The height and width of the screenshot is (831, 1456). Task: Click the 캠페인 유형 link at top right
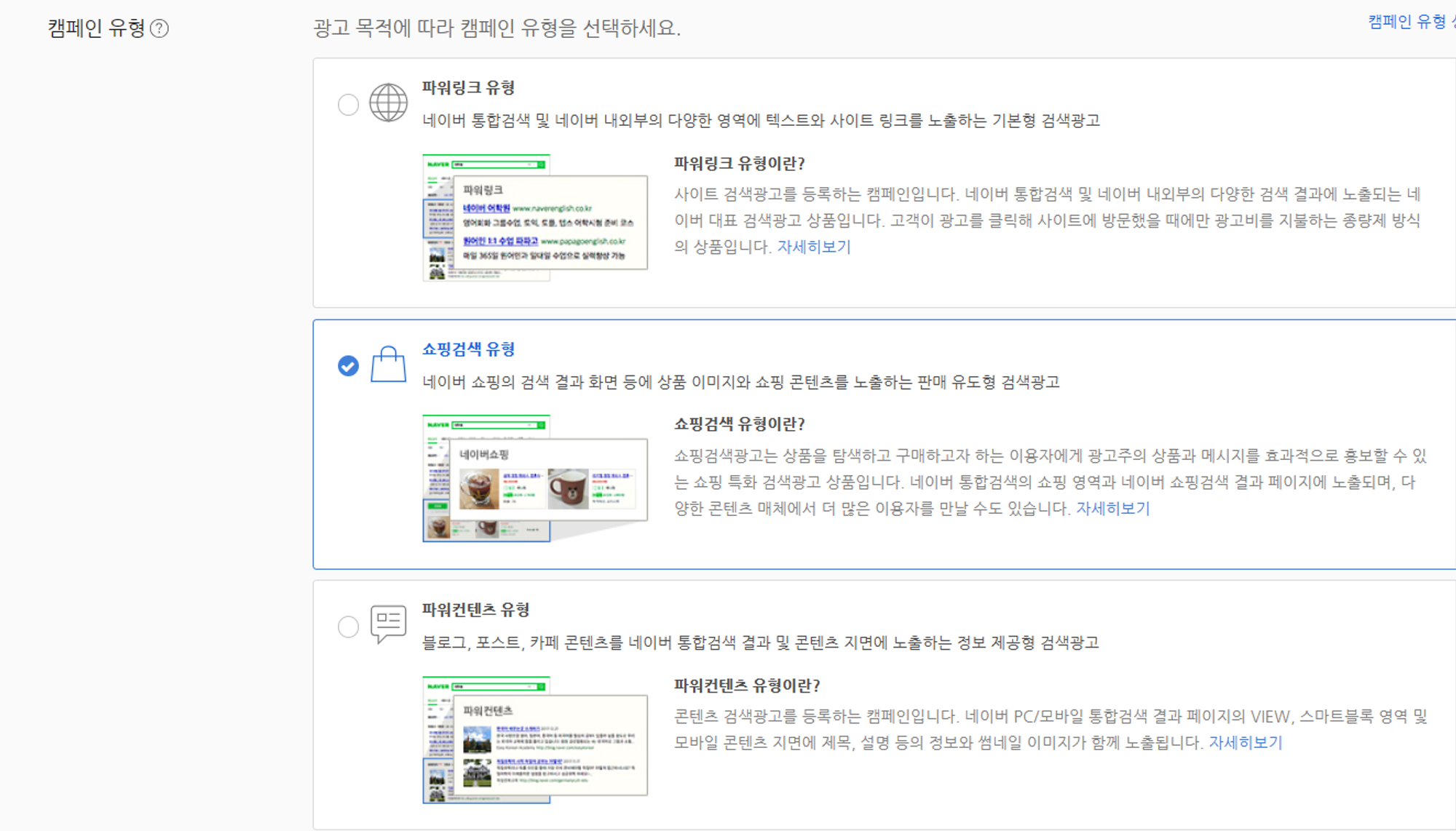click(x=1412, y=22)
